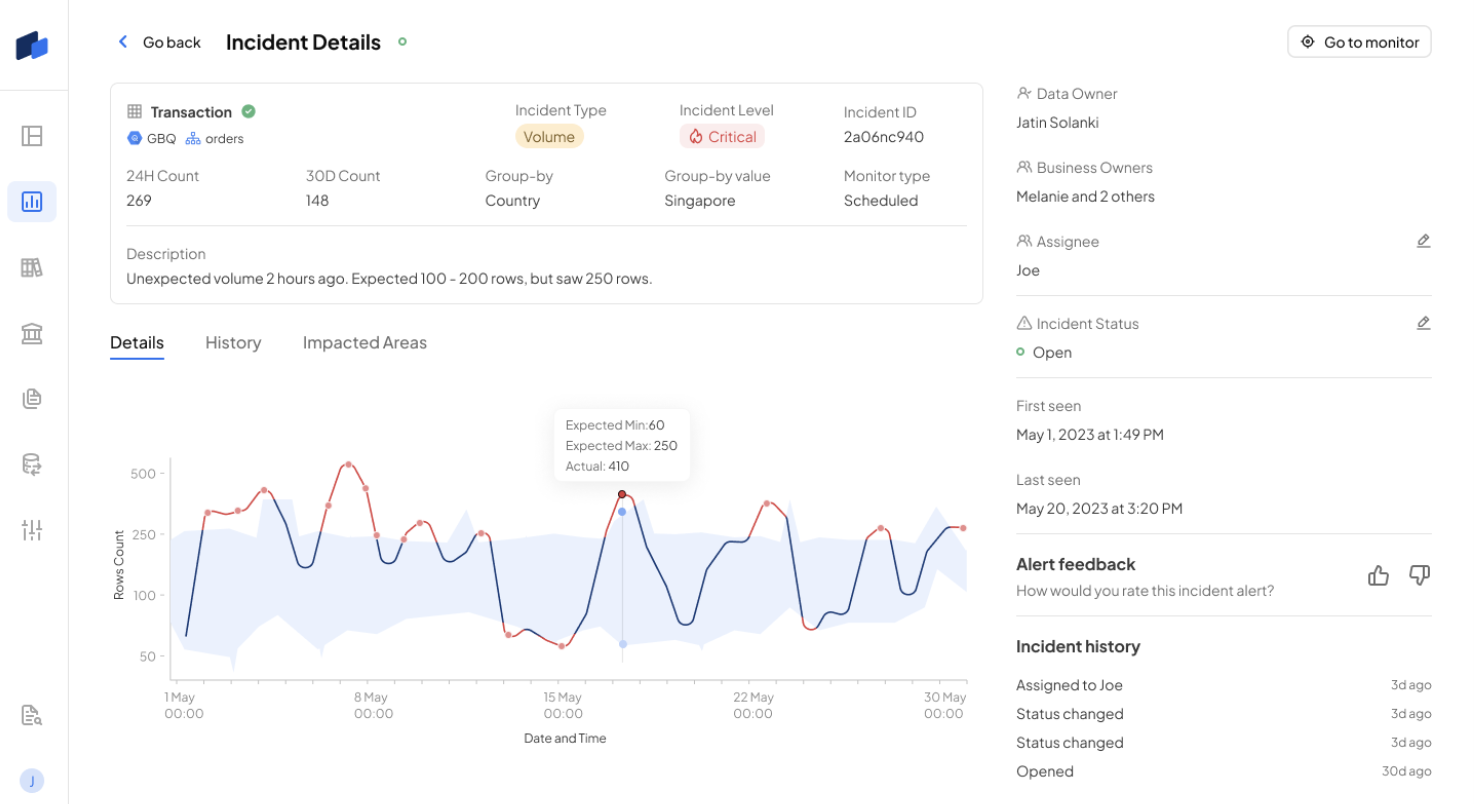Edit the Incident Status with pencil icon
The image size is (1474, 804).
[1423, 323]
